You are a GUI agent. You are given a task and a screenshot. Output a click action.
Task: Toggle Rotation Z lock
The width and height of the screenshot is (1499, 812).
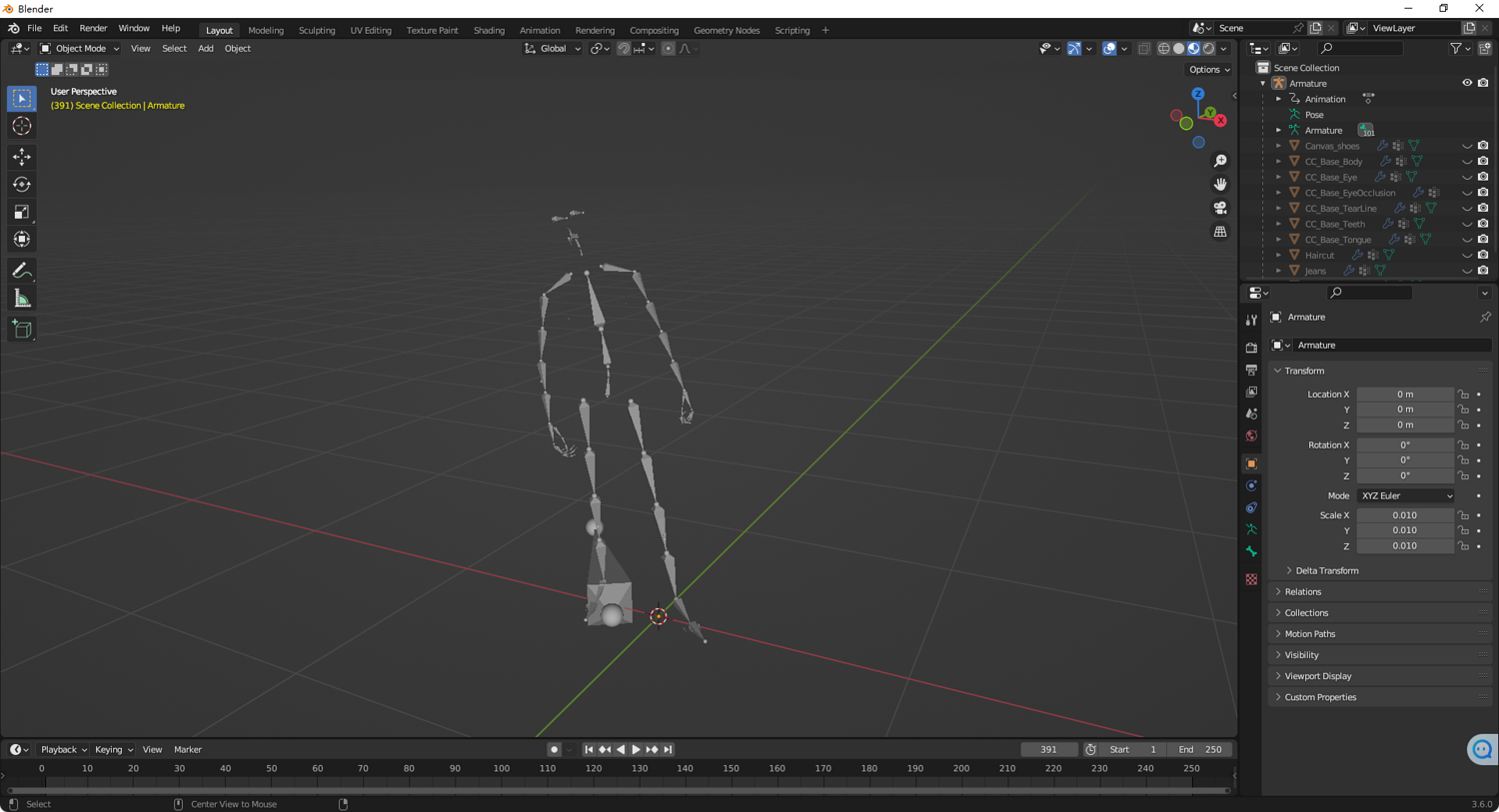point(1463,475)
